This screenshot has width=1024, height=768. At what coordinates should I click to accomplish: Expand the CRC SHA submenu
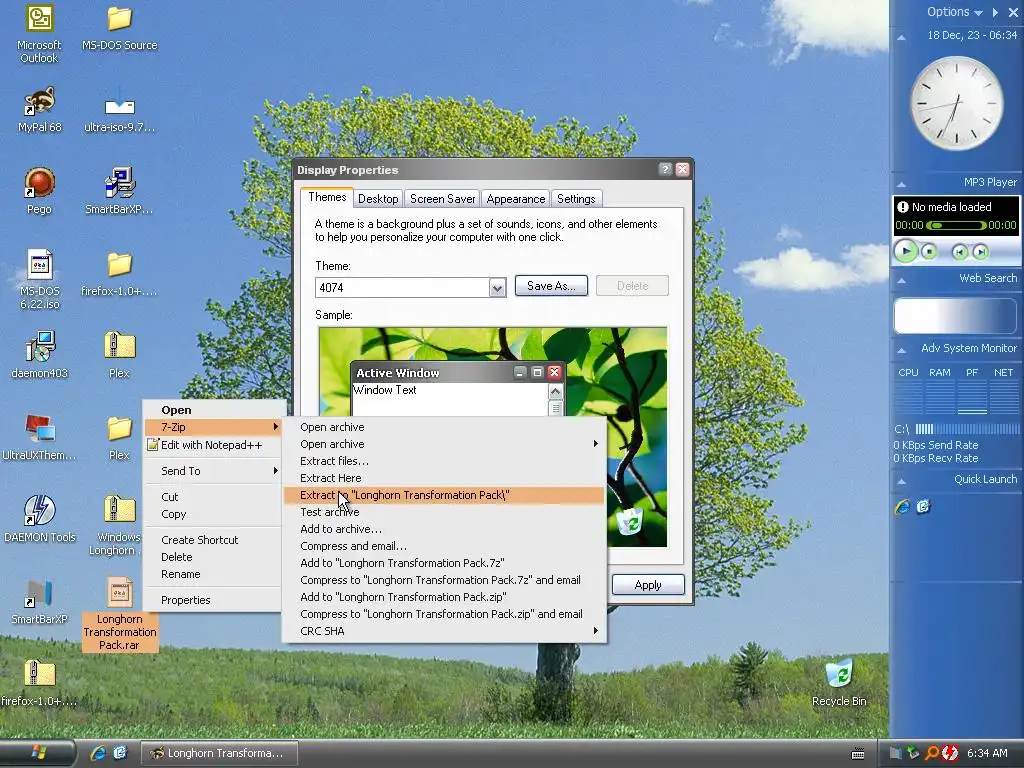(x=444, y=631)
